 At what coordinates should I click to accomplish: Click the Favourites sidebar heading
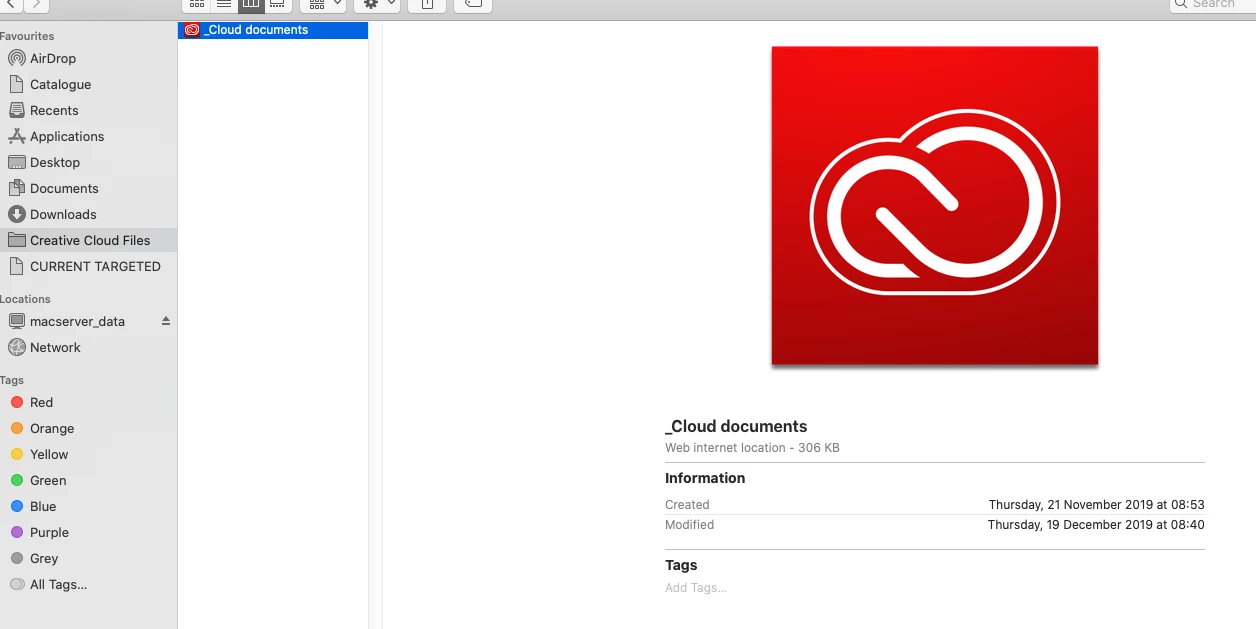tap(27, 36)
